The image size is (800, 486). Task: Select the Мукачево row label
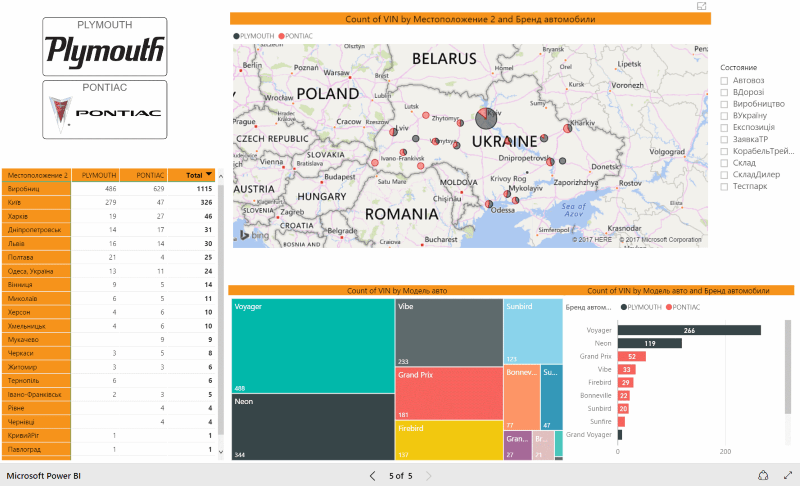coord(23,340)
